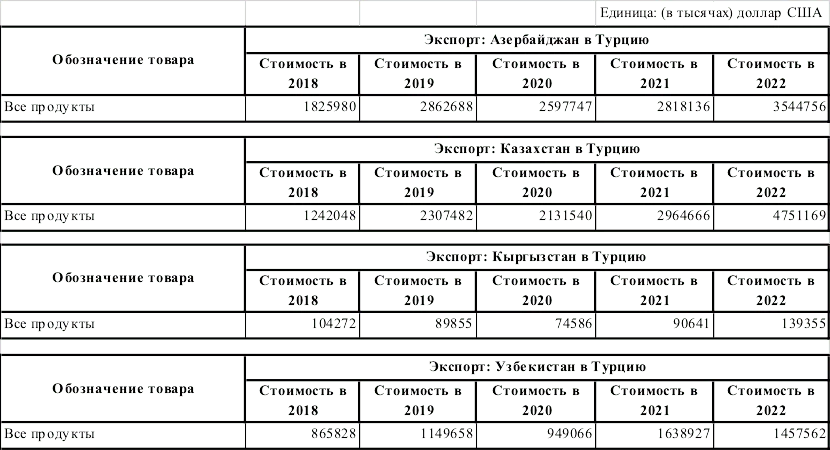
Task: Click 'Стоимость в 2020' header in Azerbaijan table
Action: (535, 73)
